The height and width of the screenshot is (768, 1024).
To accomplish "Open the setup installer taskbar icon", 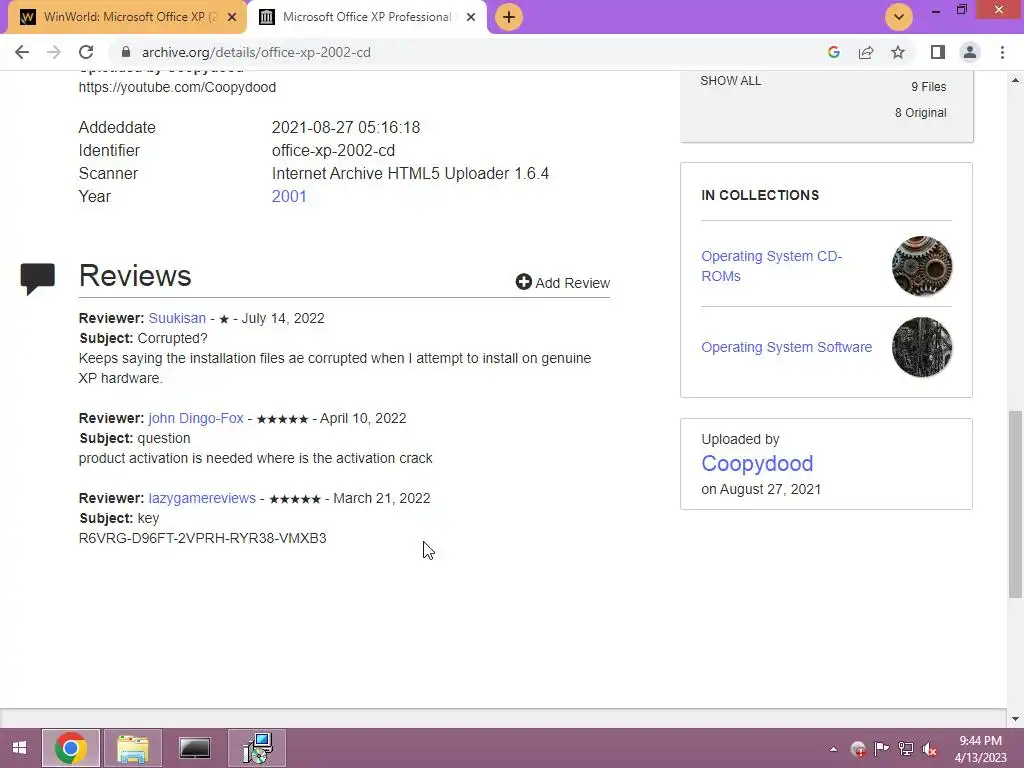I will pos(257,748).
